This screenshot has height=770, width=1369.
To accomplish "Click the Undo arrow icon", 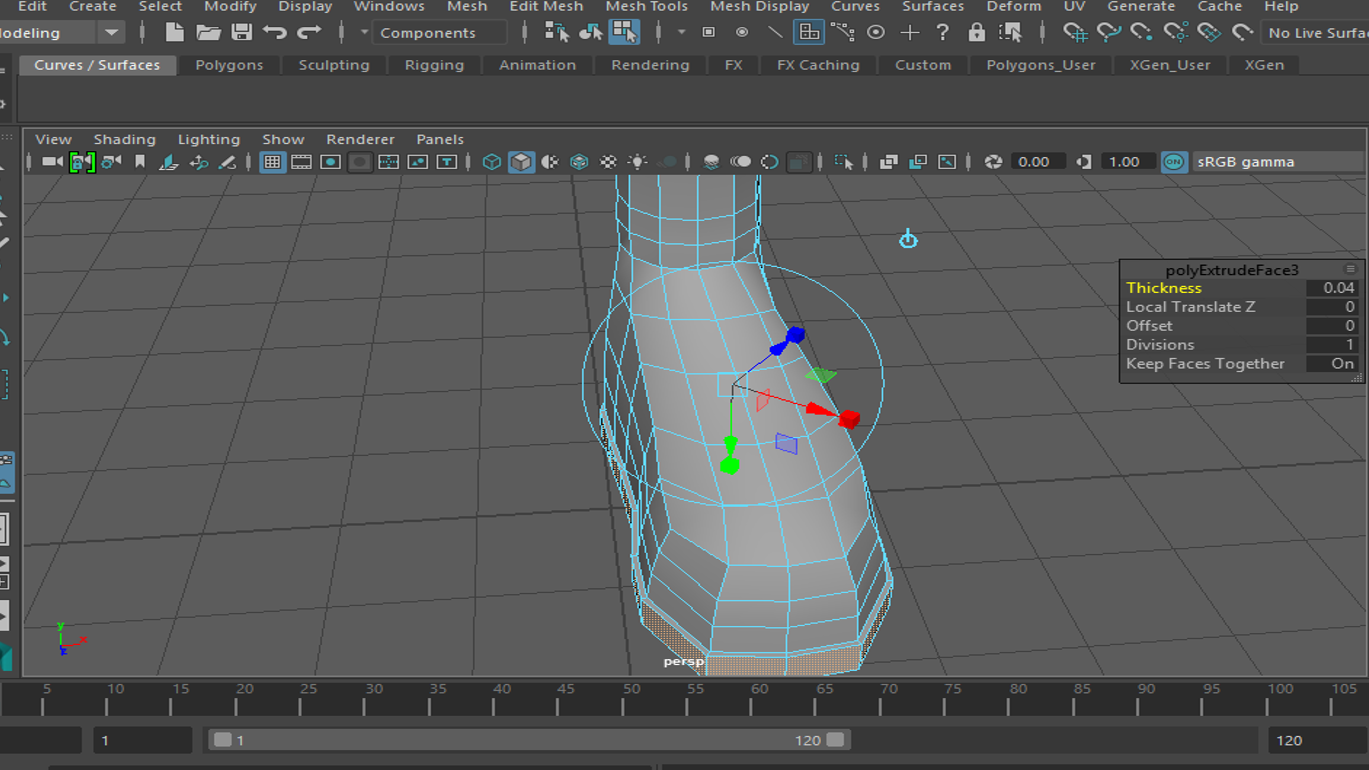I will (x=275, y=32).
